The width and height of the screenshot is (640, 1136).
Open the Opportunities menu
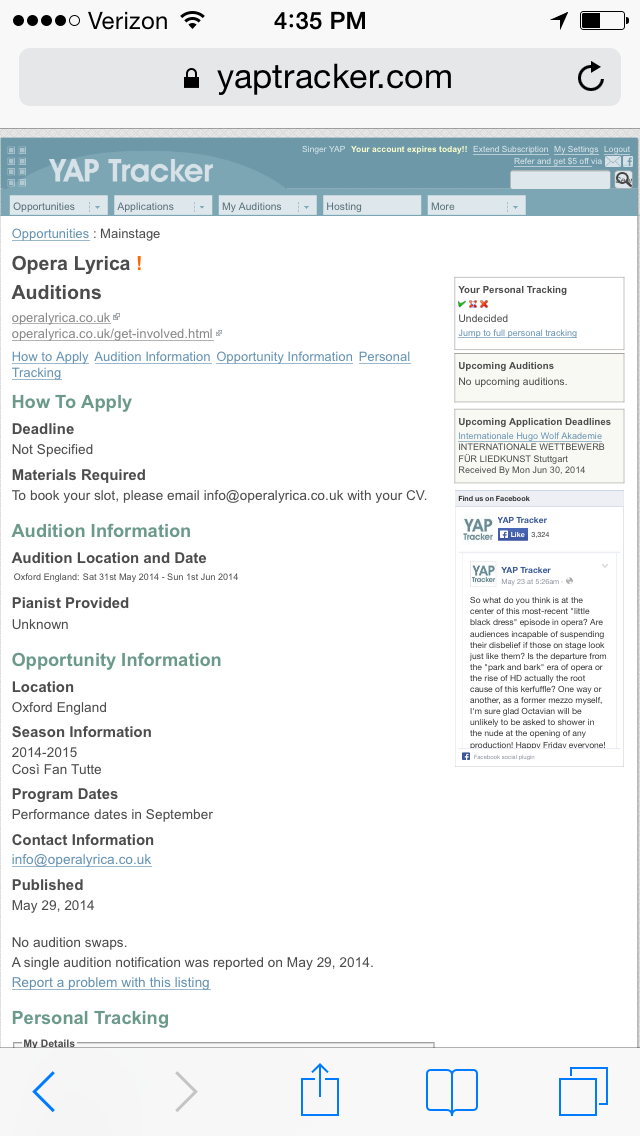(x=44, y=206)
